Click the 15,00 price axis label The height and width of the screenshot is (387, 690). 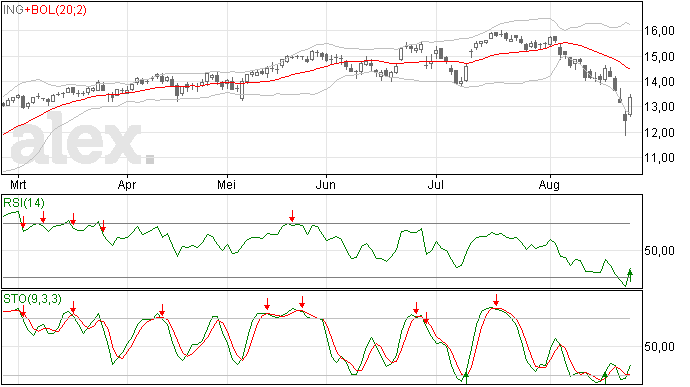(659, 56)
